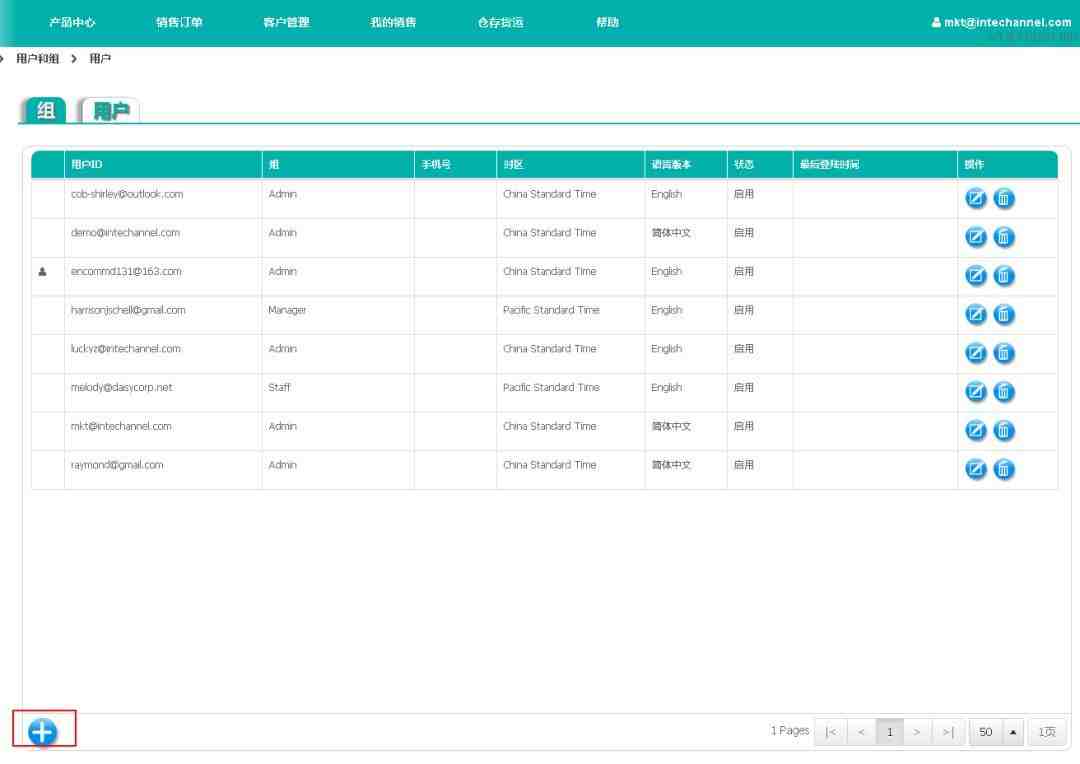Click 简体中文 in raymond row

tap(671, 465)
